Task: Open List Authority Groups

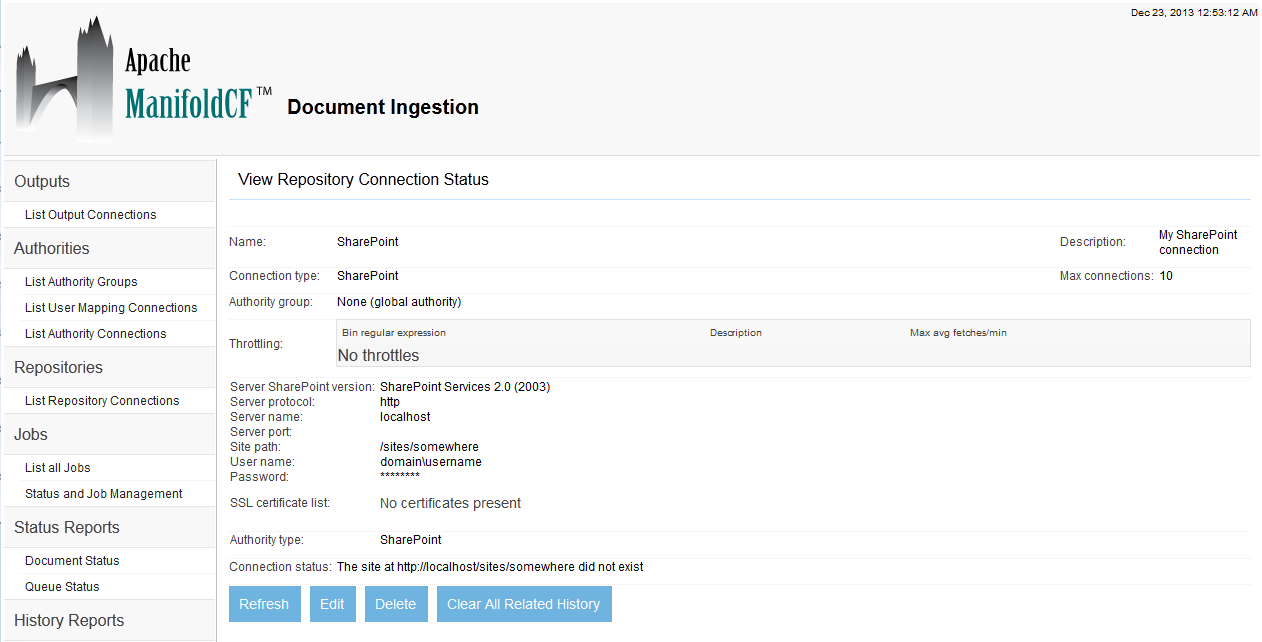Action: click(81, 281)
